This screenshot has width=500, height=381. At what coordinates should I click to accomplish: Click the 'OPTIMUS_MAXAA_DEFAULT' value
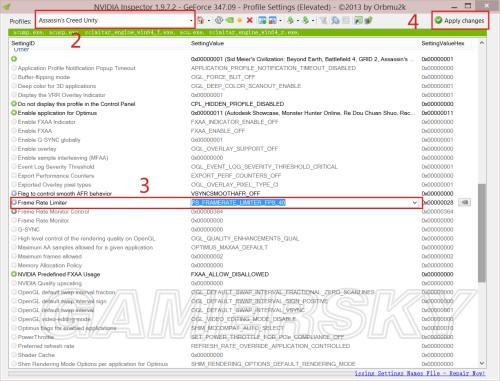tap(229, 247)
